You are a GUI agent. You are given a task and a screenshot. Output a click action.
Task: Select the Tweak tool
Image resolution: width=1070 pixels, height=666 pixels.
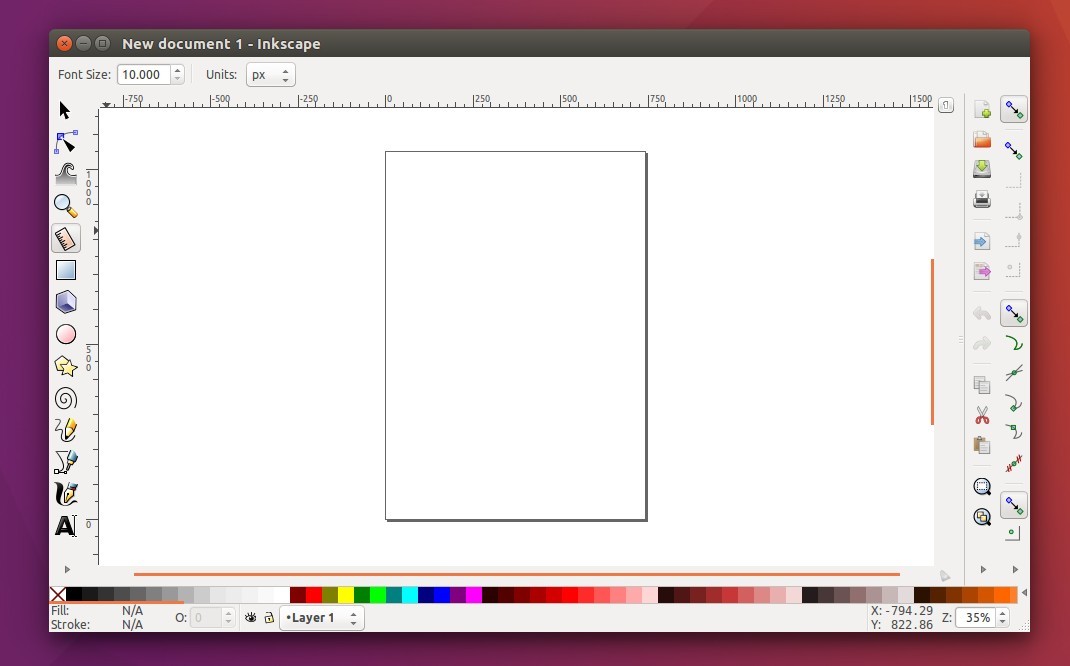pos(66,174)
